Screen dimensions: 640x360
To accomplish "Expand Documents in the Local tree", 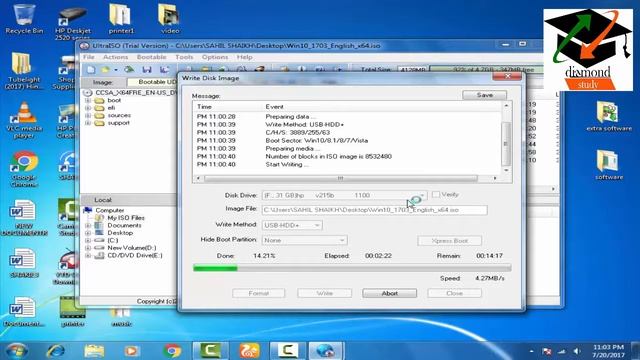I will point(88,225).
